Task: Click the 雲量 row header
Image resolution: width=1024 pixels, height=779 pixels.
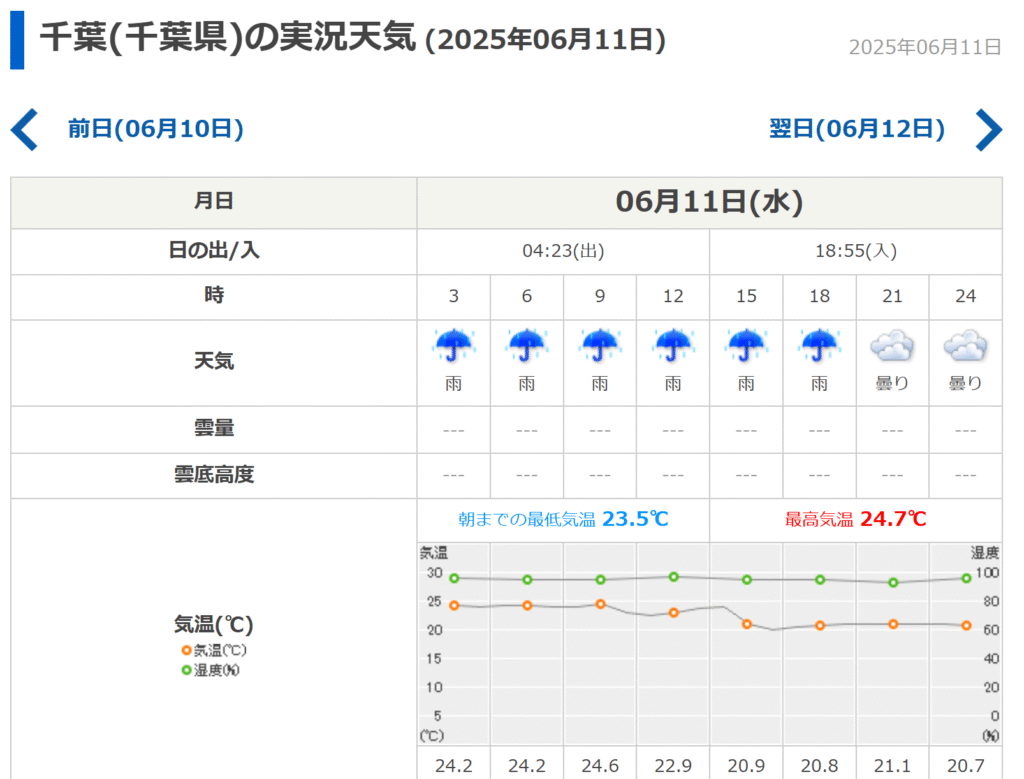Action: coord(214,428)
